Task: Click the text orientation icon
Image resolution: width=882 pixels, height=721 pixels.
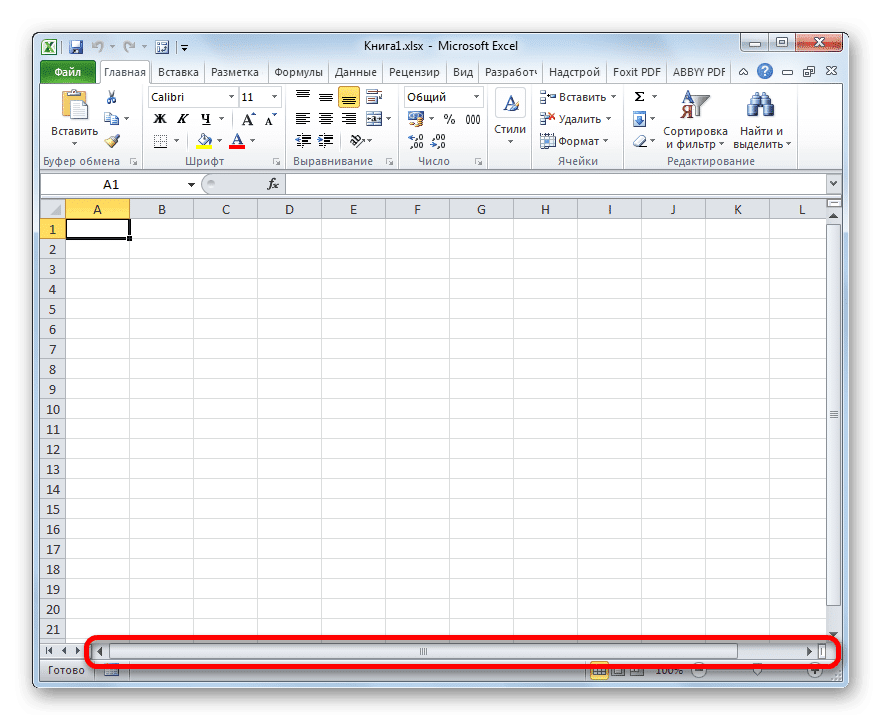Action: point(357,141)
